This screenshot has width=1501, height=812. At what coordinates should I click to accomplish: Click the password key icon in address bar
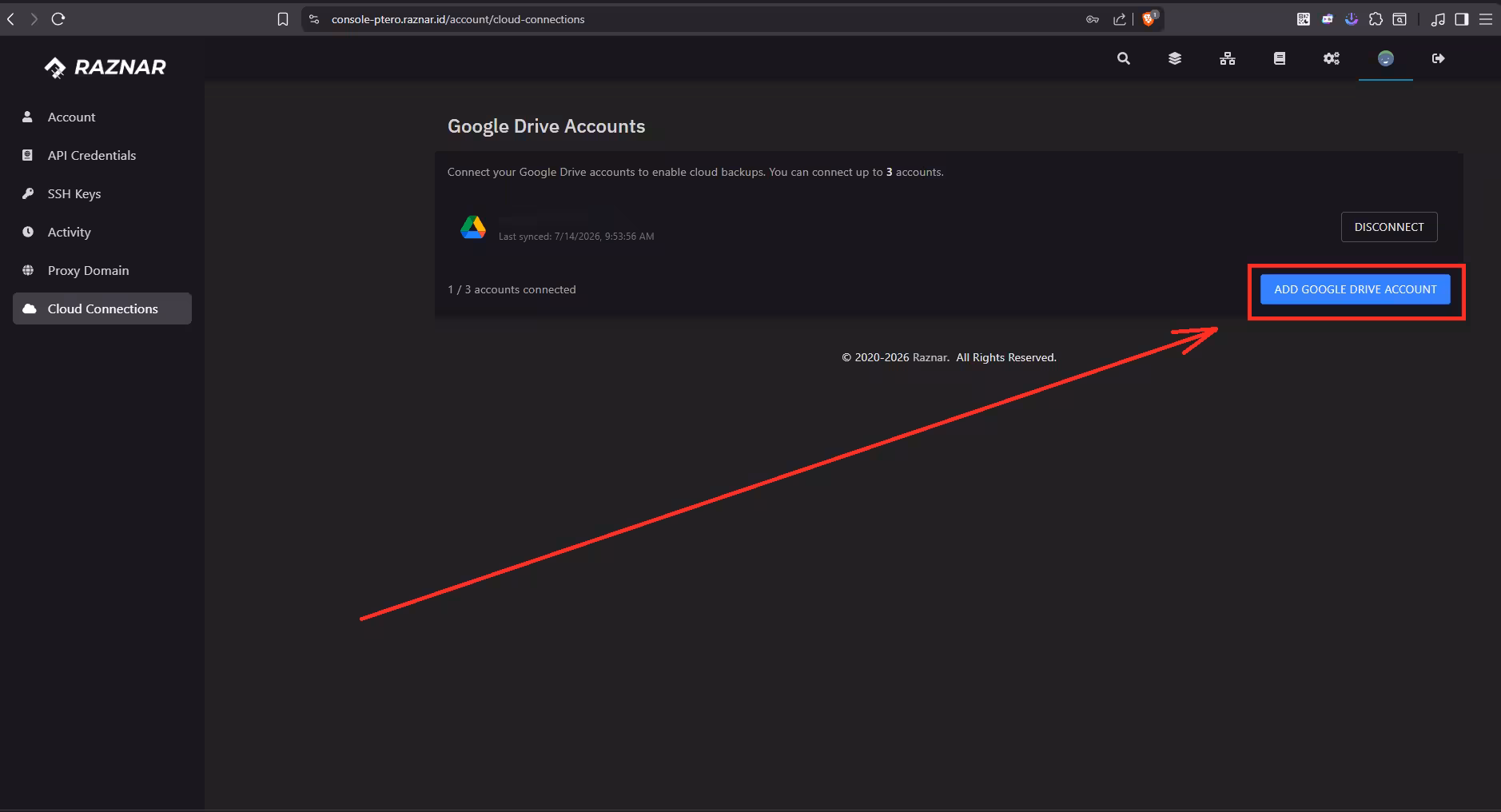click(1093, 19)
